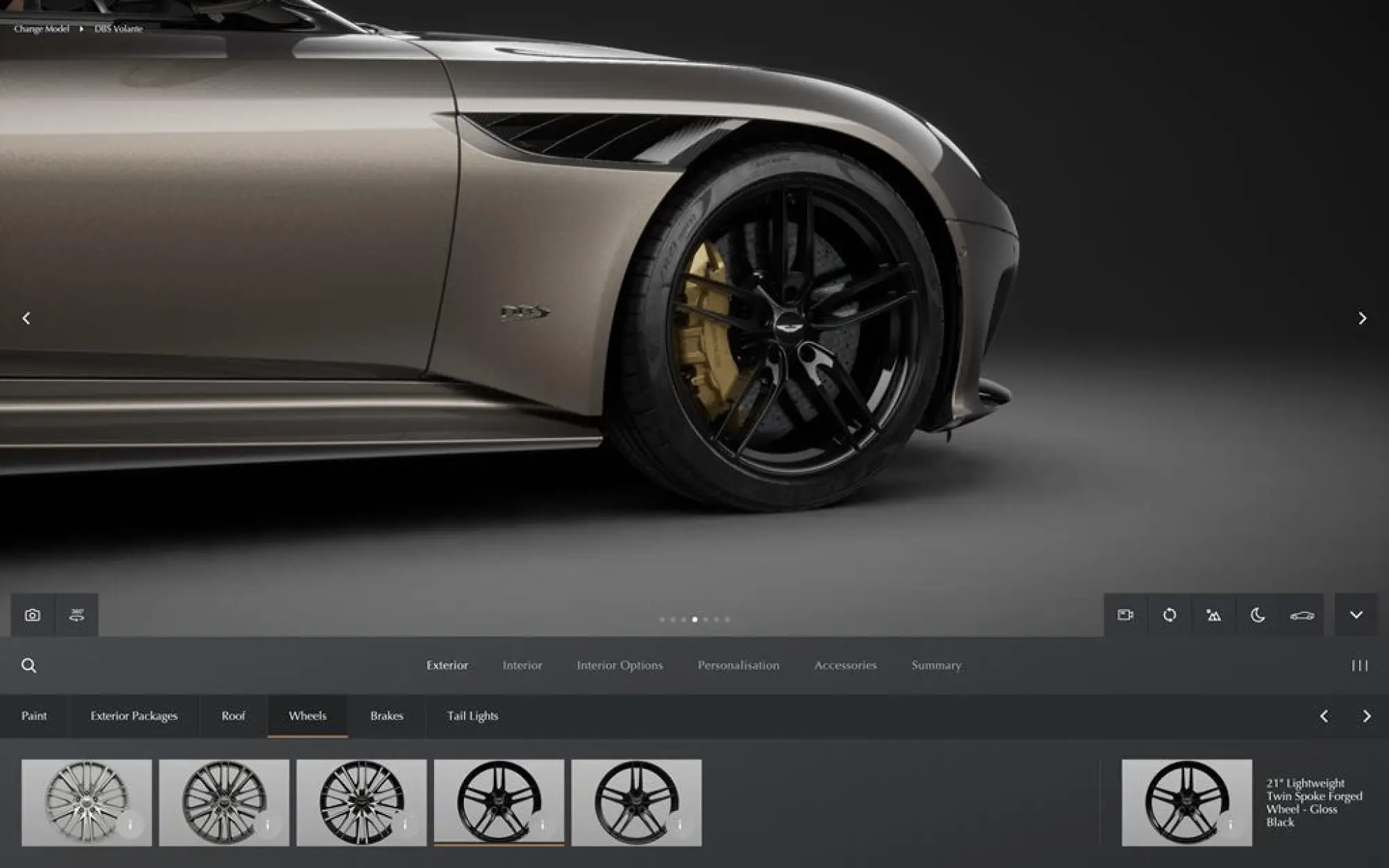The height and width of the screenshot is (868, 1389).
Task: Open the Interior Options section
Action: pyautogui.click(x=619, y=665)
